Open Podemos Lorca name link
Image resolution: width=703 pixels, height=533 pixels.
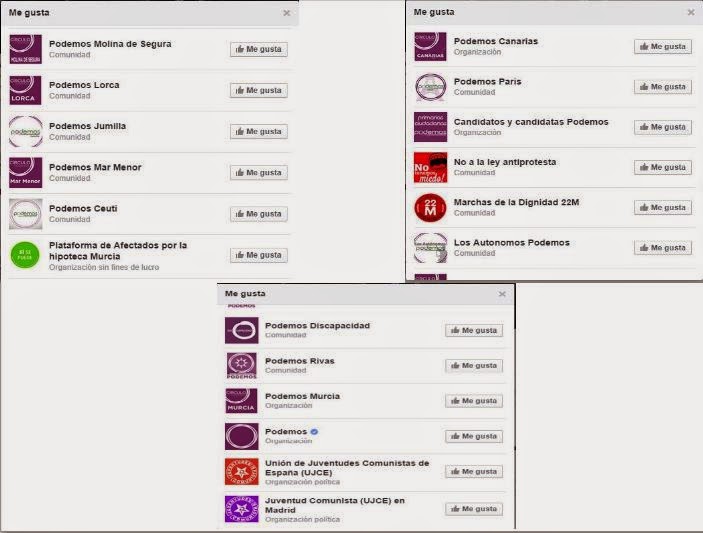[84, 85]
